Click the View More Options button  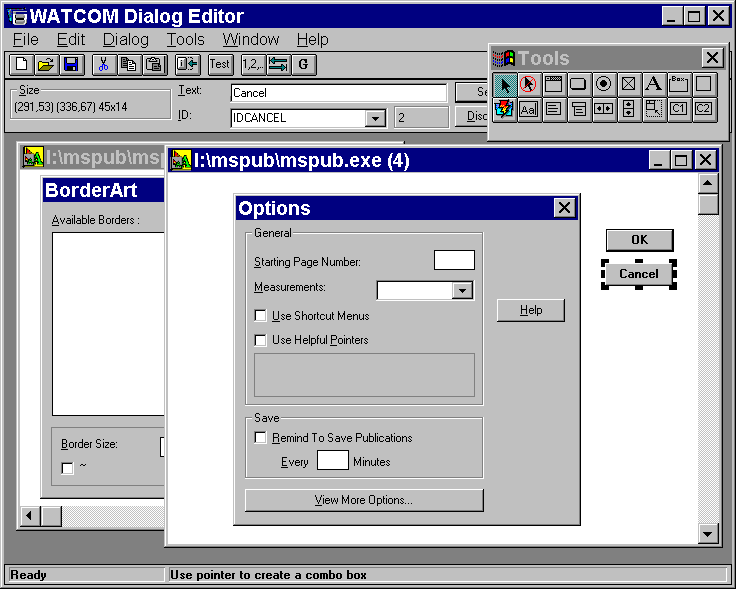[x=364, y=500]
